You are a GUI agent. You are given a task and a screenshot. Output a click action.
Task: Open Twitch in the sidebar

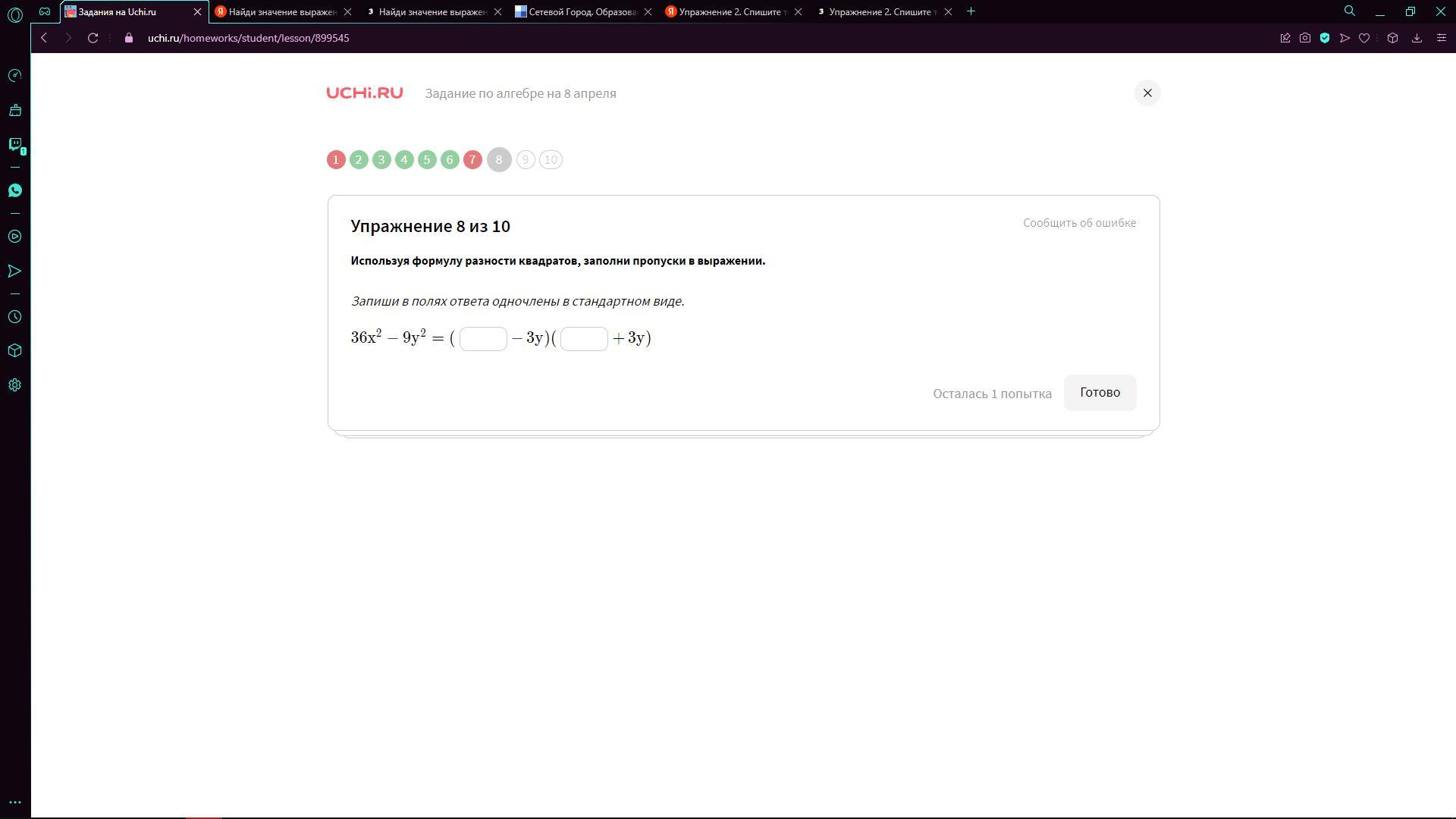14,144
